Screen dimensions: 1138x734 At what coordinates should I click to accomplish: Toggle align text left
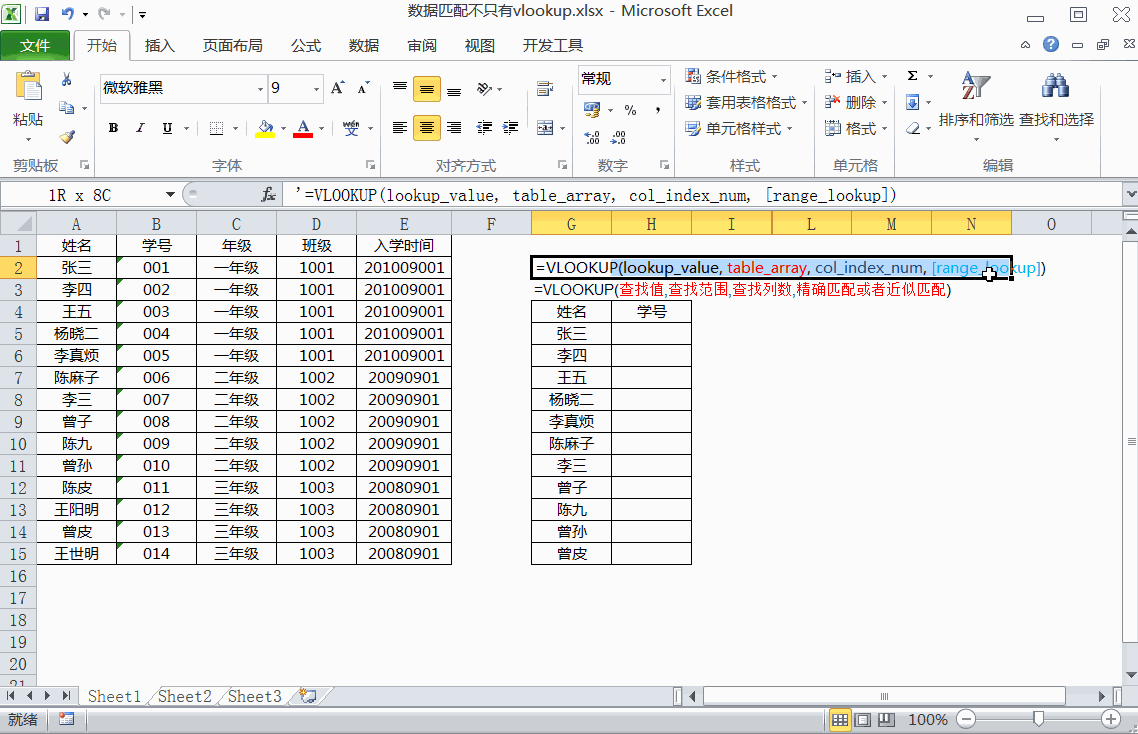(400, 128)
